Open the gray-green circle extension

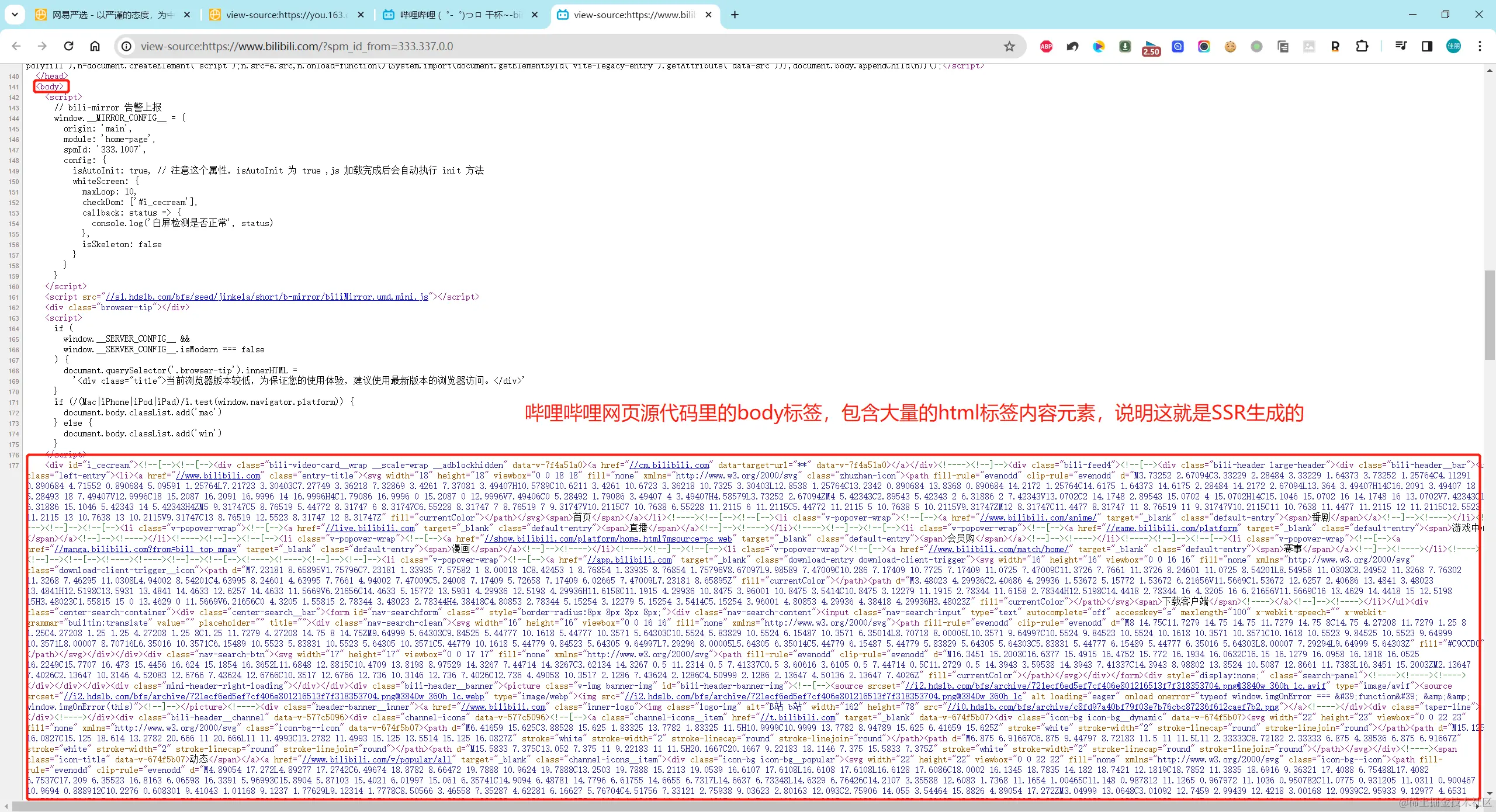point(1256,46)
